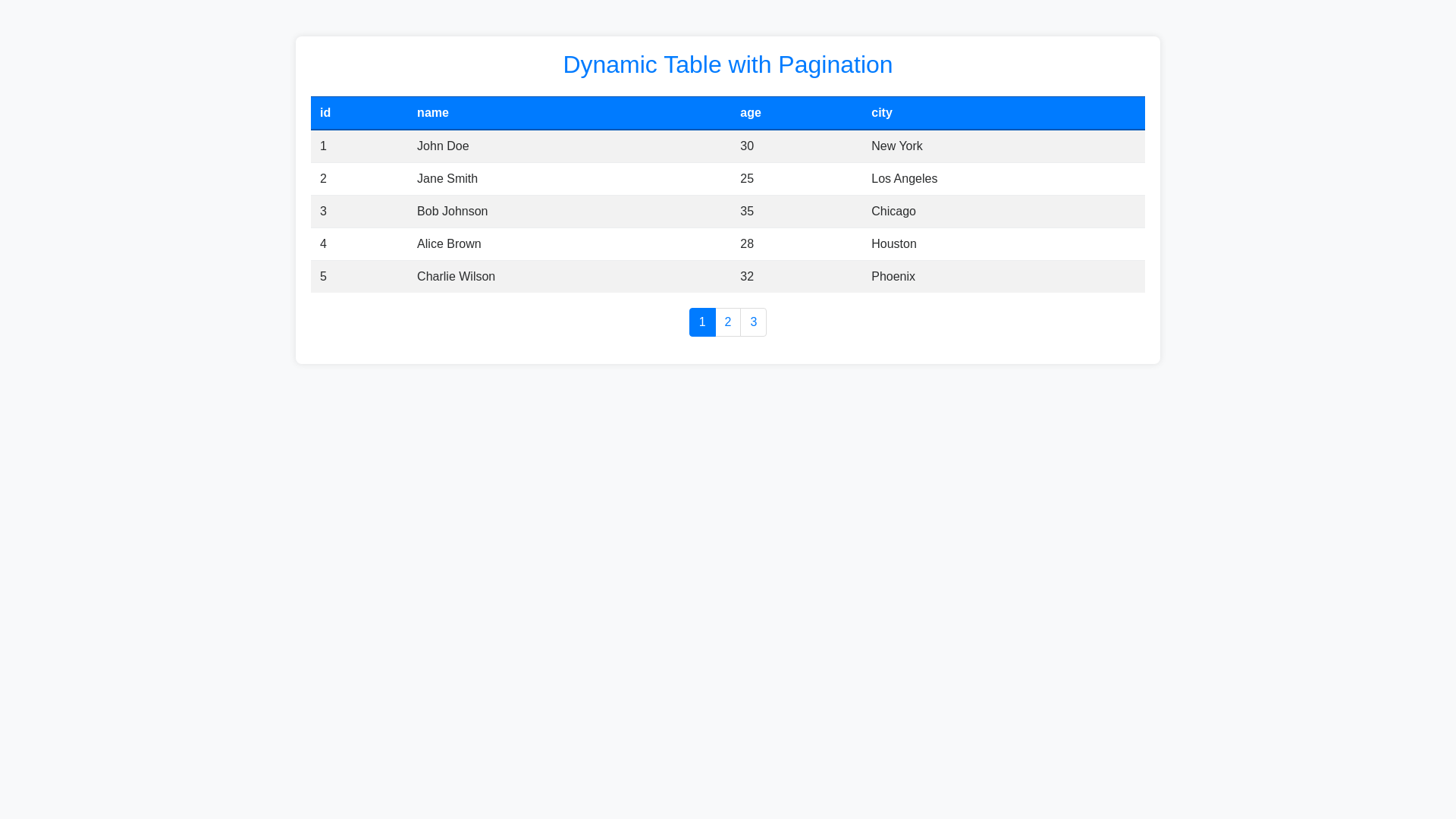
Task: Select the Bob Johnson name cell
Action: tap(570, 212)
